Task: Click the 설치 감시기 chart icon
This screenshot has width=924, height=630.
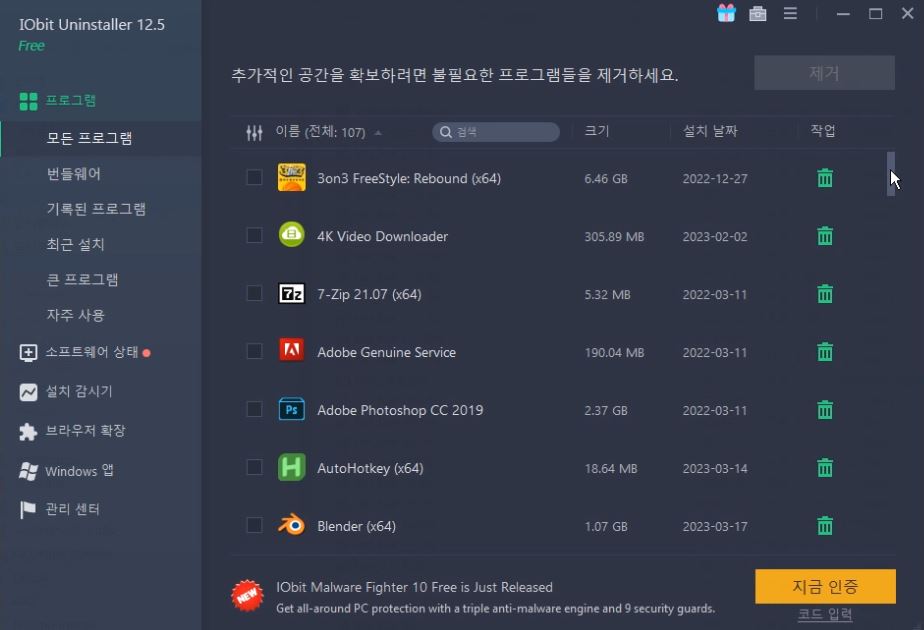Action: click(28, 392)
